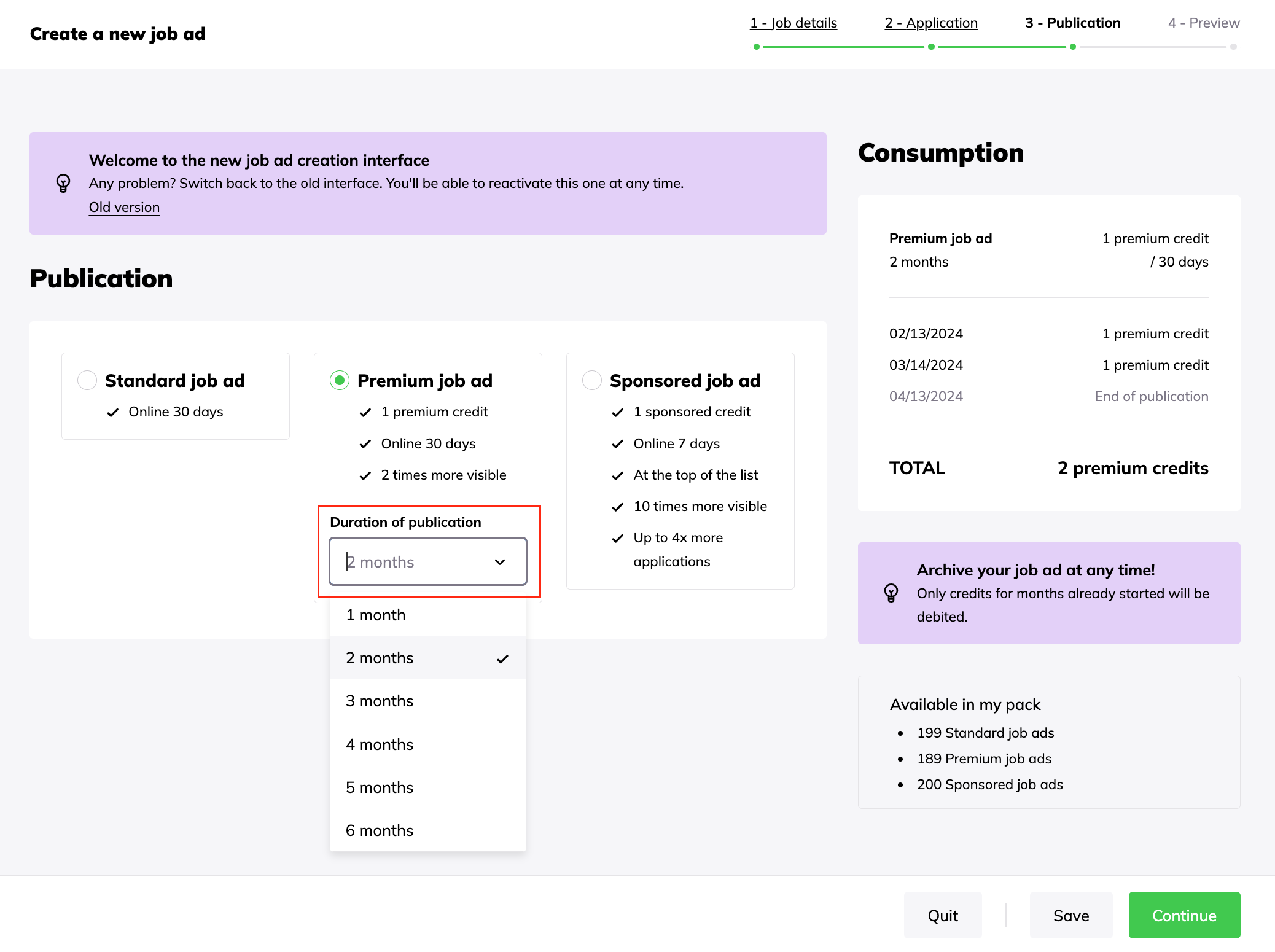Select the Premium job ad radio button
Screen dimensions: 1275x952
point(340,380)
